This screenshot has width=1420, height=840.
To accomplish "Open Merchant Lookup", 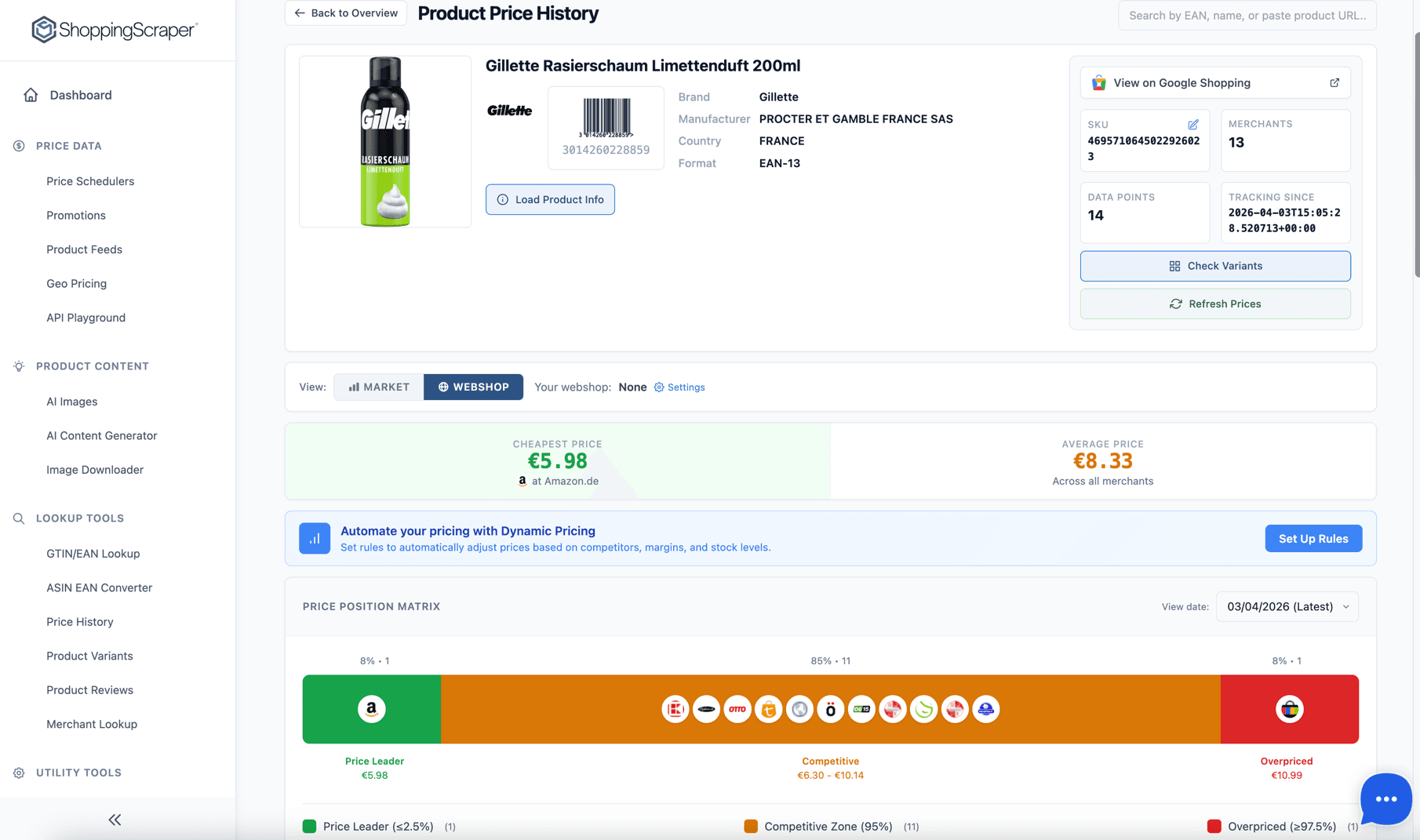I will (92, 724).
